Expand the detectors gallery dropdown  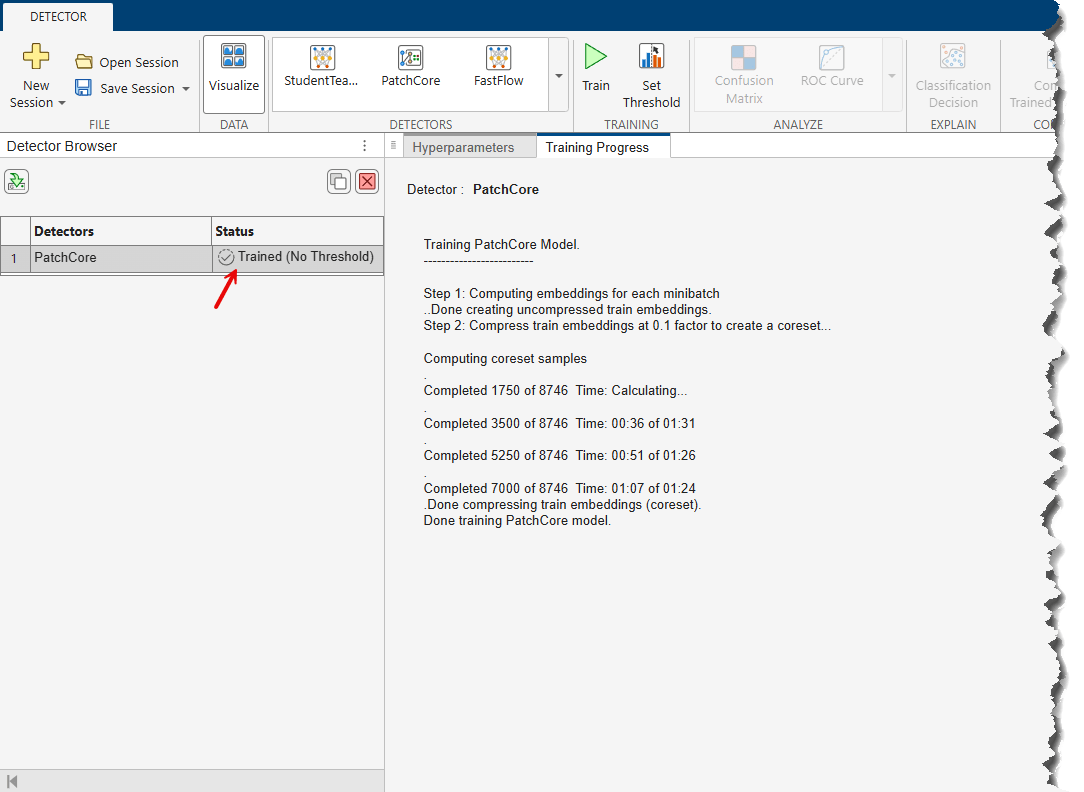click(559, 75)
